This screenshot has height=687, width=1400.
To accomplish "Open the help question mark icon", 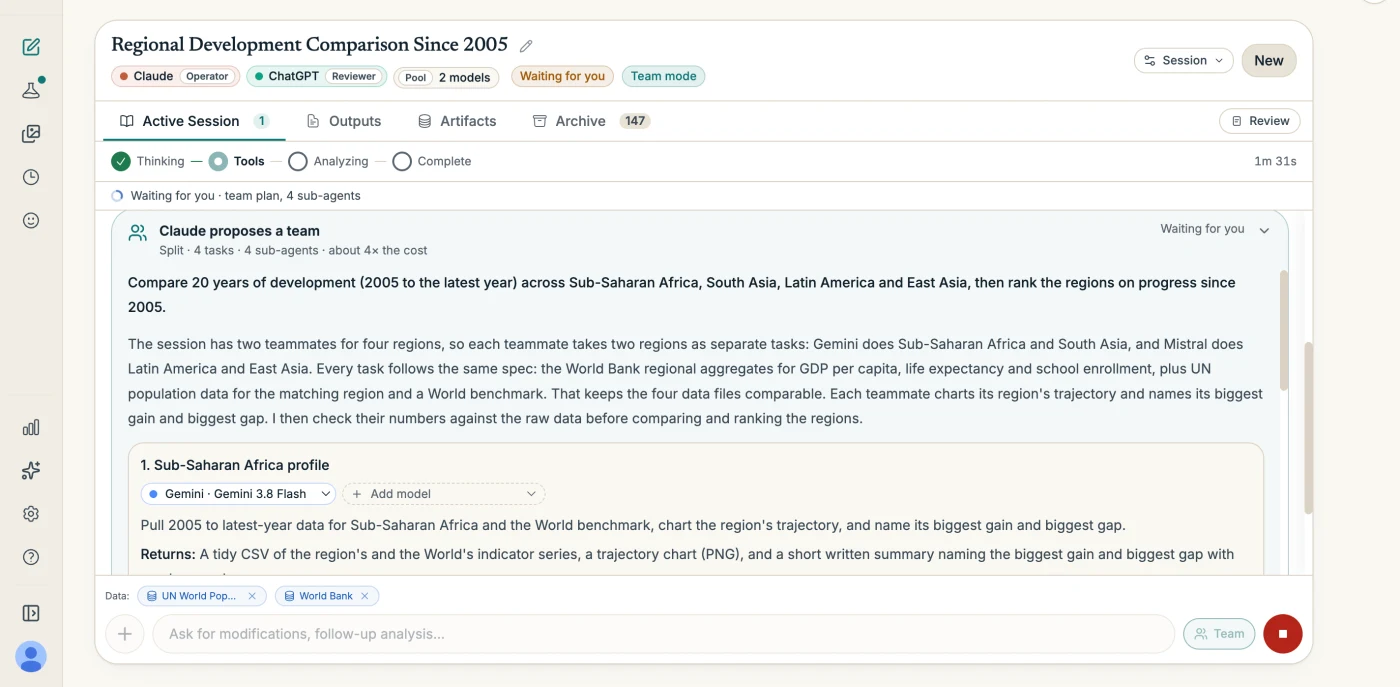I will pyautogui.click(x=31, y=557).
